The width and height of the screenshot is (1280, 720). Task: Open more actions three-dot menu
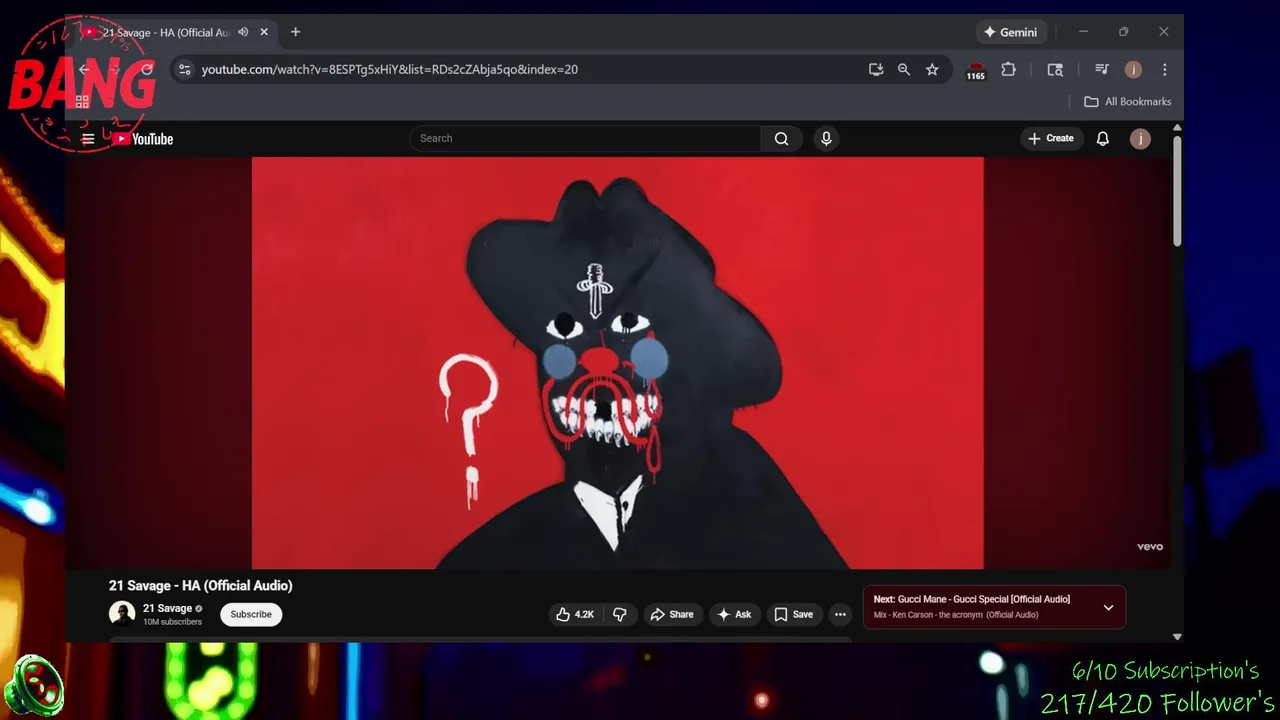[x=840, y=614]
